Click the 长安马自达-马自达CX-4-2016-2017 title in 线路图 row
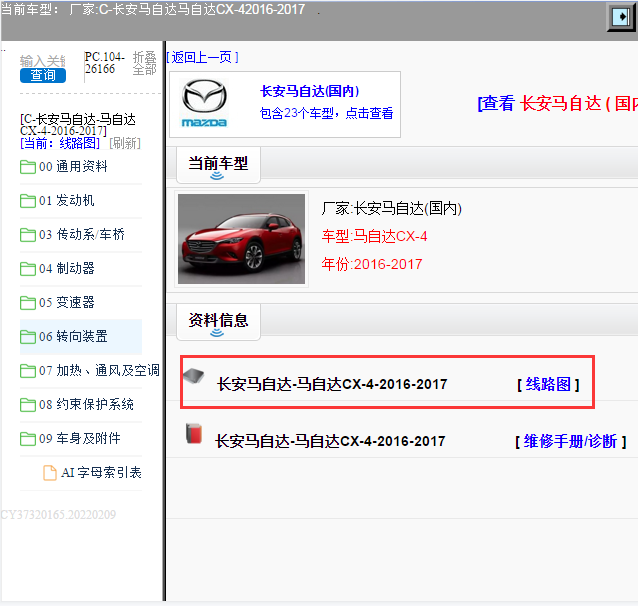 tap(332, 384)
